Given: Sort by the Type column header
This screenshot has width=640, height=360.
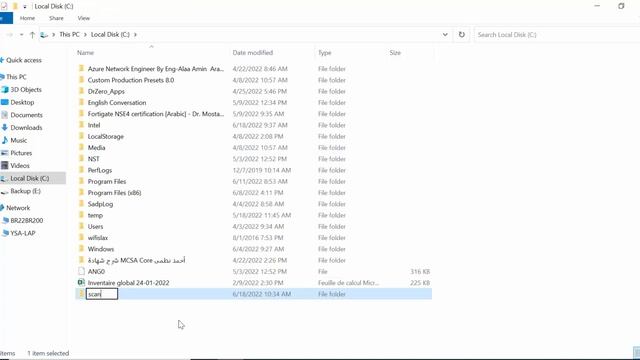Looking at the screenshot, I should (324, 53).
